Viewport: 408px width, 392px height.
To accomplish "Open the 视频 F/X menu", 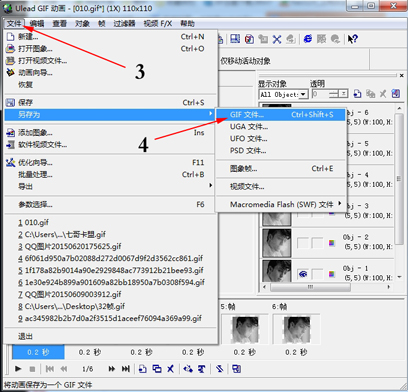I will (x=158, y=23).
